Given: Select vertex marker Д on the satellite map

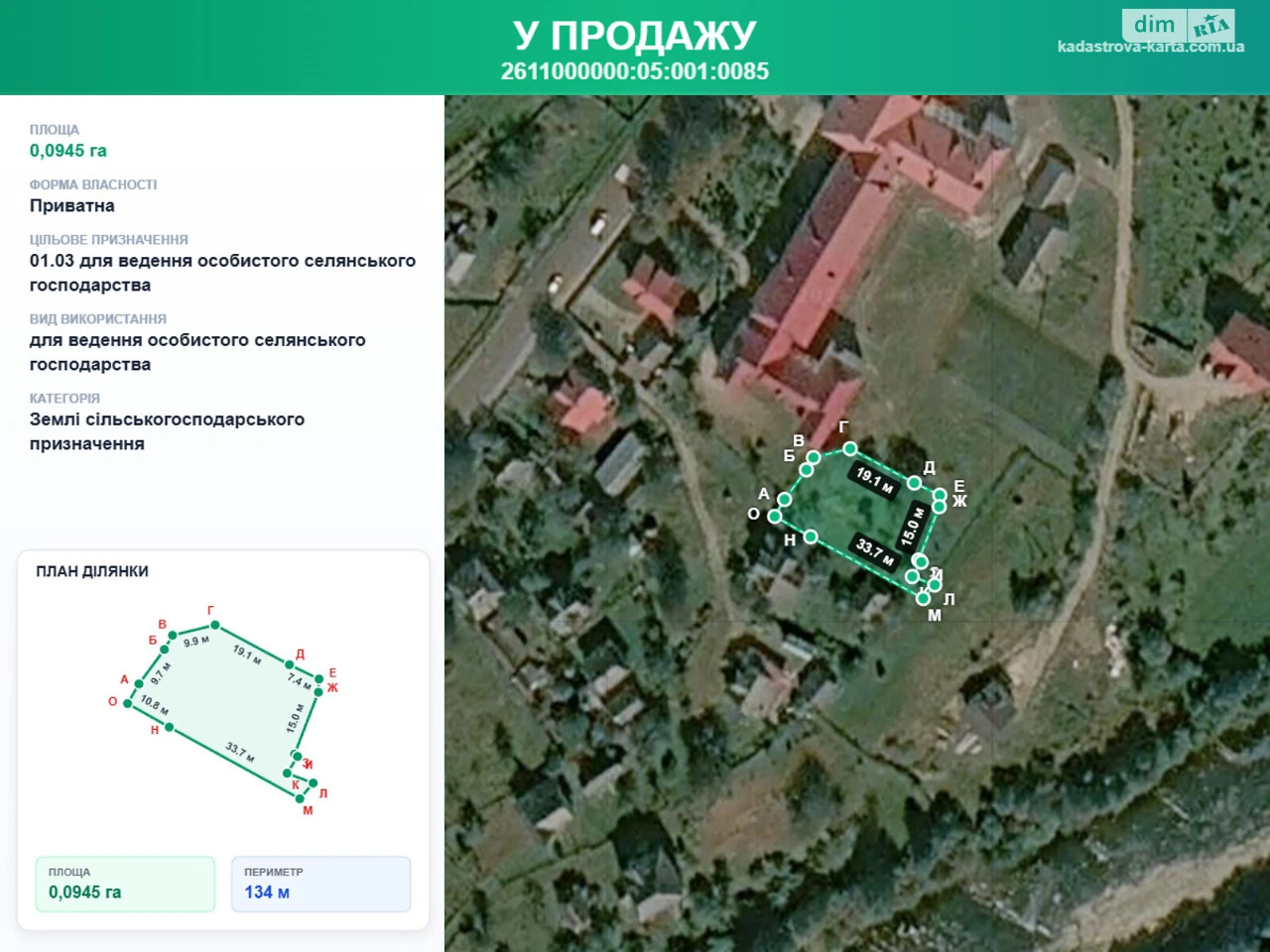Looking at the screenshot, I should [914, 483].
